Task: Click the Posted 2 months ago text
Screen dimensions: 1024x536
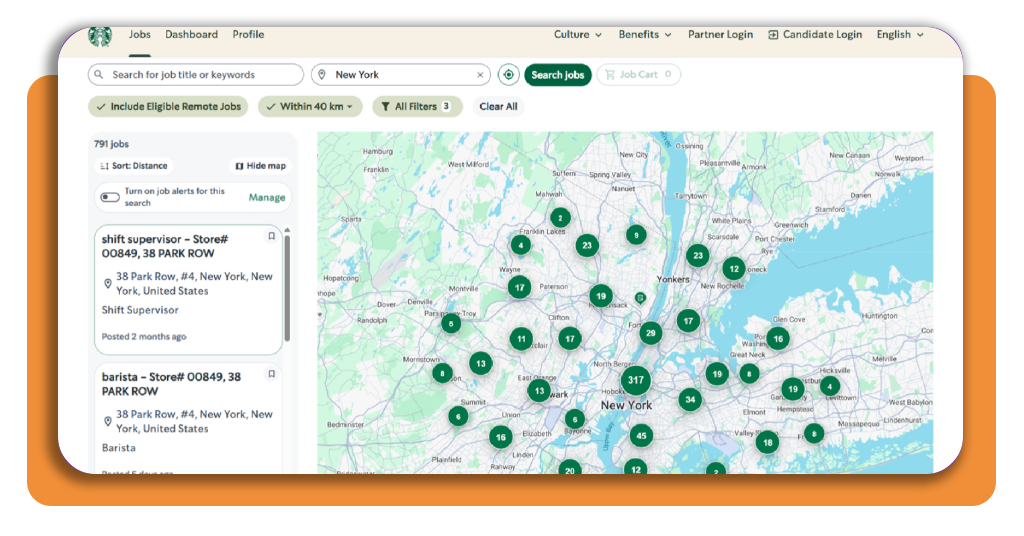Action: (144, 337)
